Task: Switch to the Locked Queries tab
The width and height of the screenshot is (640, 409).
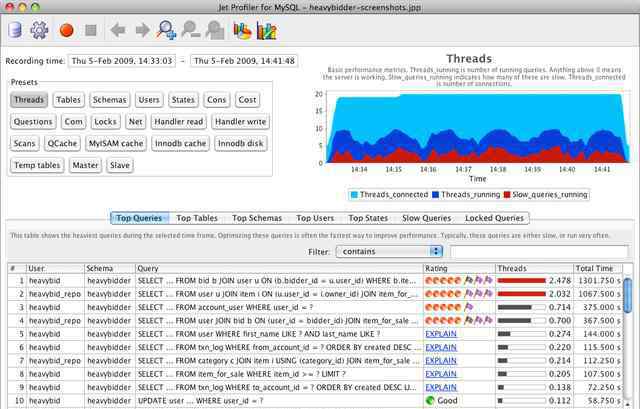Action: tap(494, 218)
